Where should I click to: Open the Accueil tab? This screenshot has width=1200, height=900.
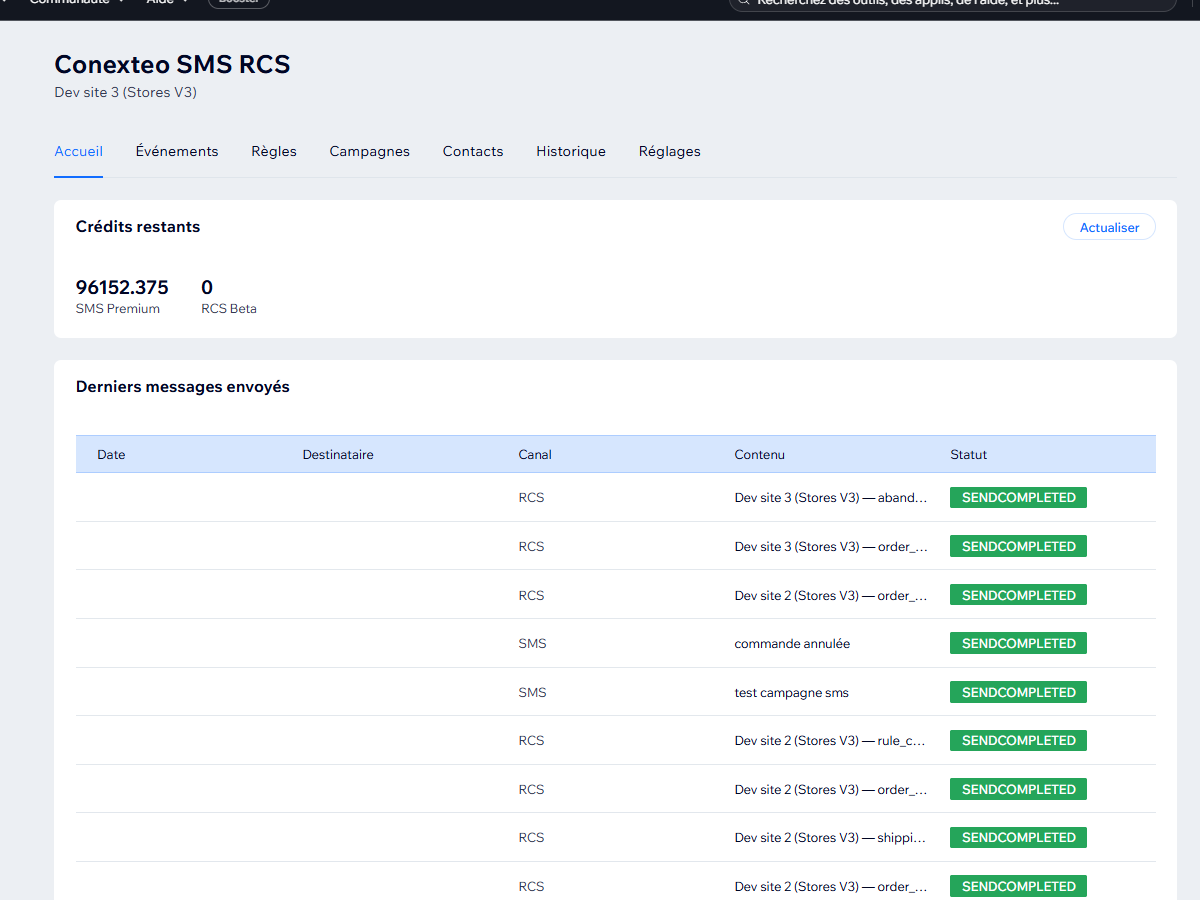(x=78, y=152)
